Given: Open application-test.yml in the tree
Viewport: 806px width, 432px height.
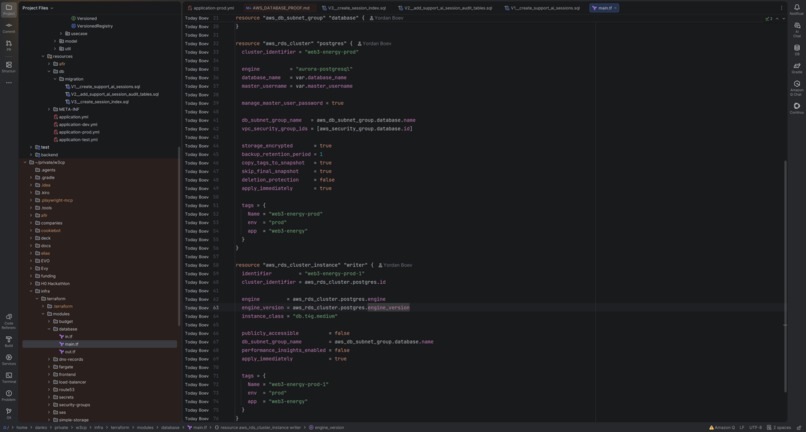Looking at the screenshot, I should [x=76, y=139].
